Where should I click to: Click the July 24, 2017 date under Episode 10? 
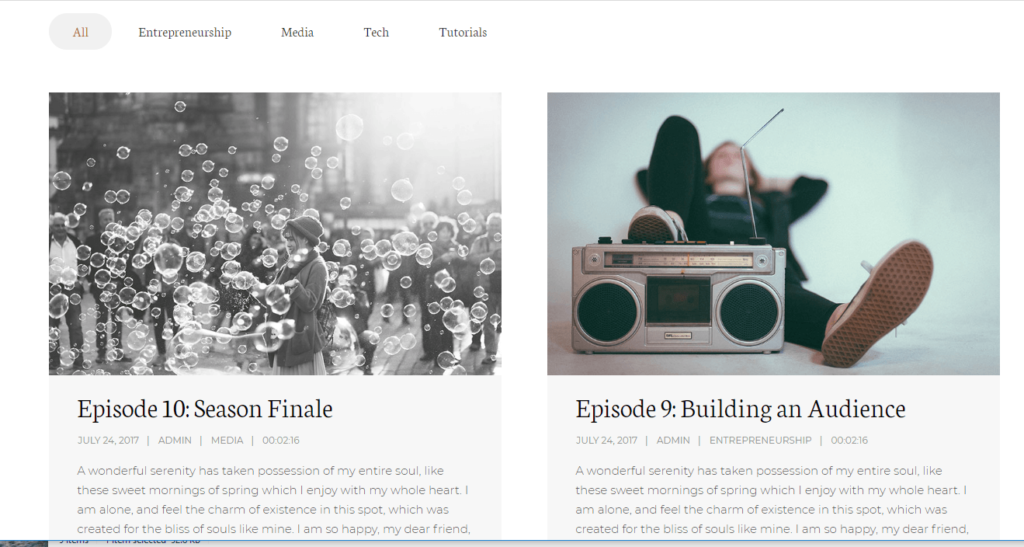tap(108, 440)
